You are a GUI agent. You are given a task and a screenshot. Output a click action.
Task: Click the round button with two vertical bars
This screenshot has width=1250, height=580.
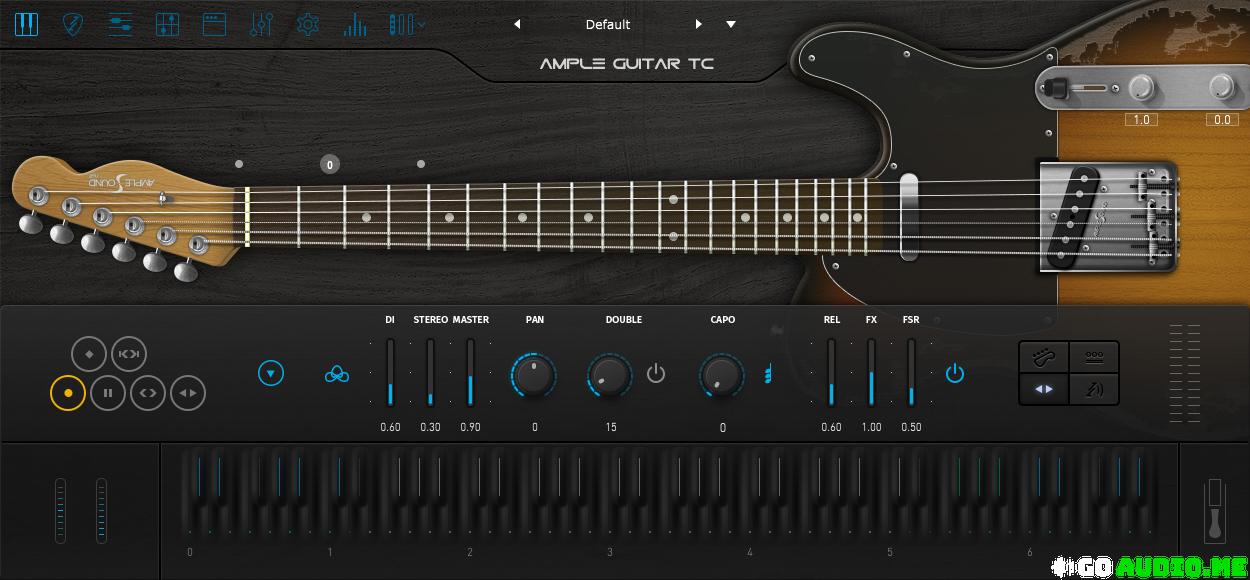pos(108,393)
